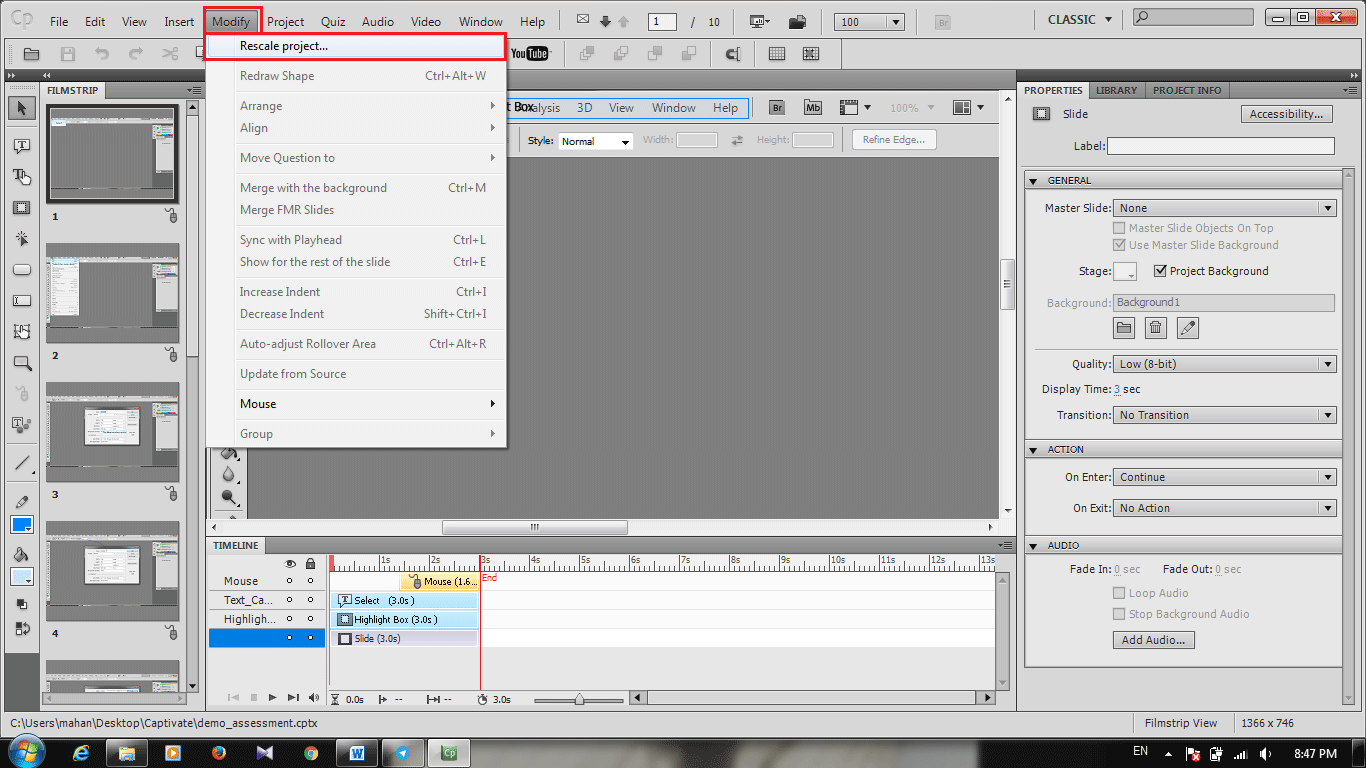The width and height of the screenshot is (1366, 768).
Task: Click the Show grid icon in toolbar
Action: click(777, 54)
